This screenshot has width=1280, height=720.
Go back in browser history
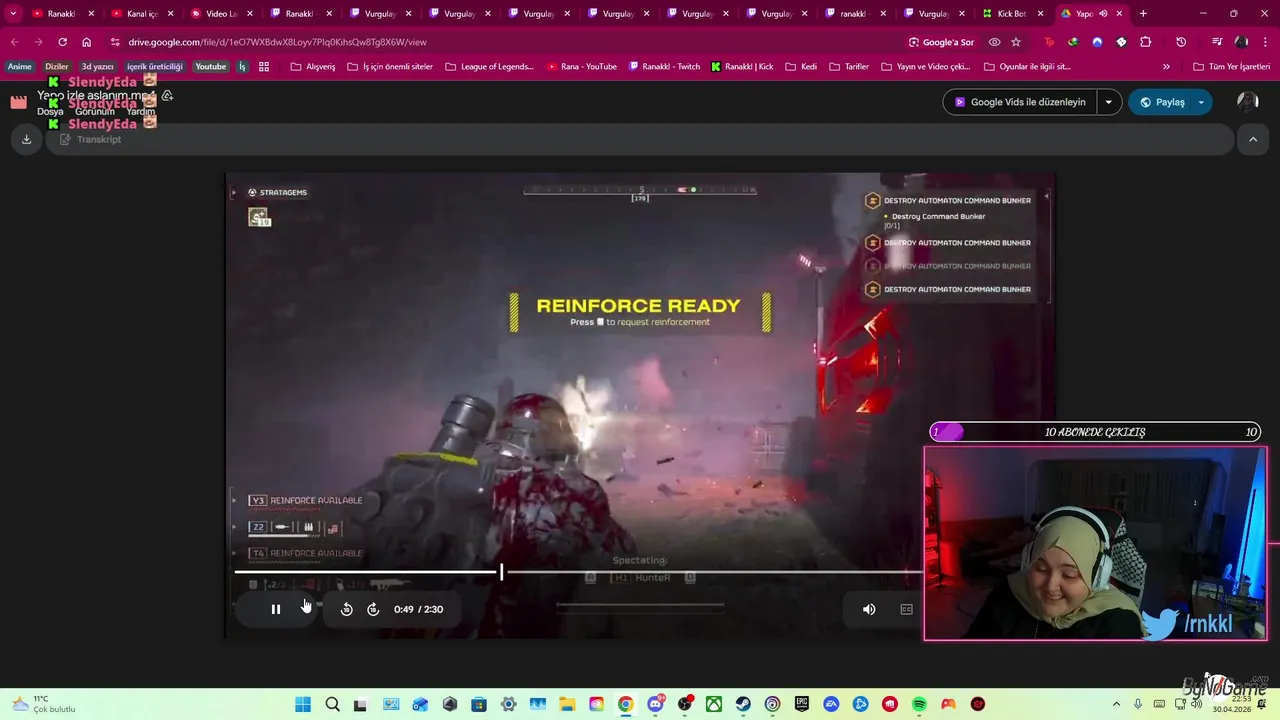14,42
